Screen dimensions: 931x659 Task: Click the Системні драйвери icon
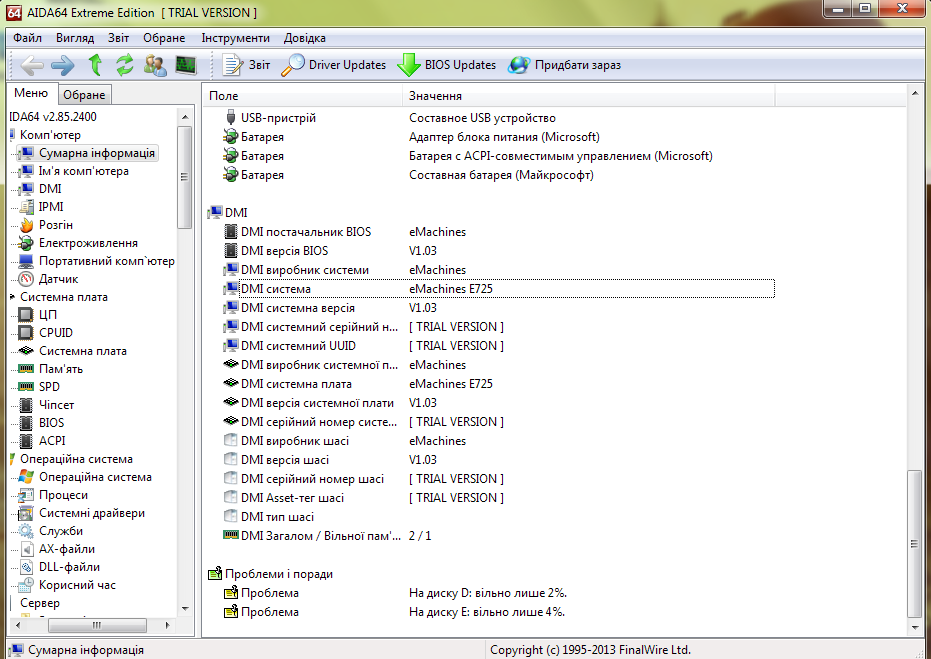click(x=26, y=513)
